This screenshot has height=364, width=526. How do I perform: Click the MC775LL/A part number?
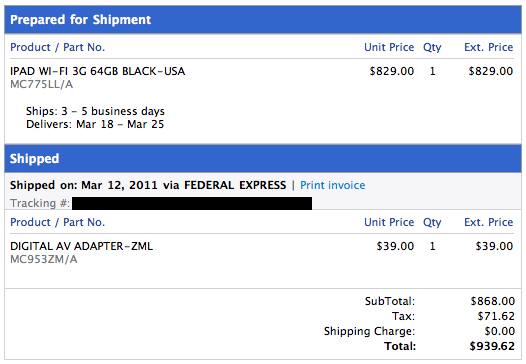tap(42, 84)
